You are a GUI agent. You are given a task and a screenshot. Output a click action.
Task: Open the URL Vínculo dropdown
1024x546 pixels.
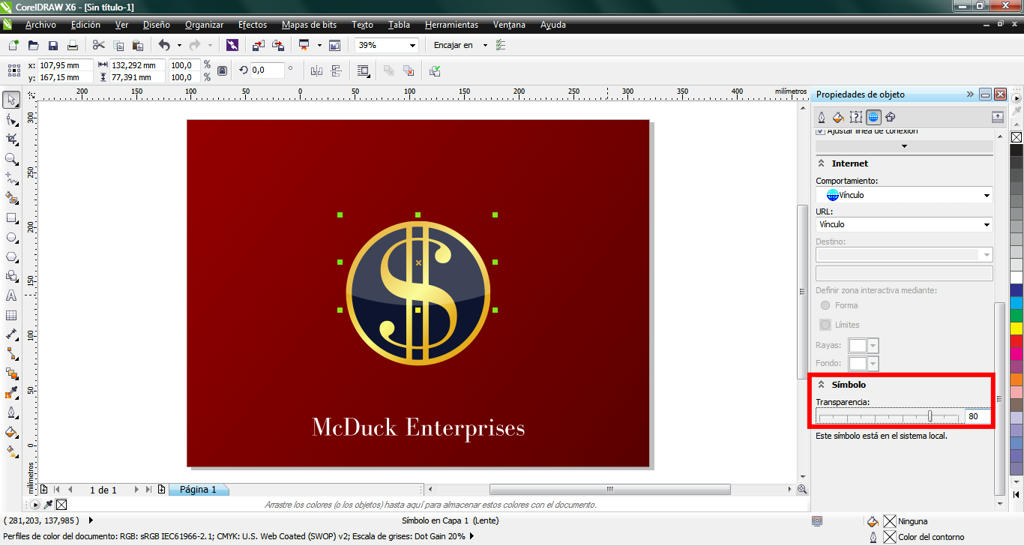(x=986, y=225)
